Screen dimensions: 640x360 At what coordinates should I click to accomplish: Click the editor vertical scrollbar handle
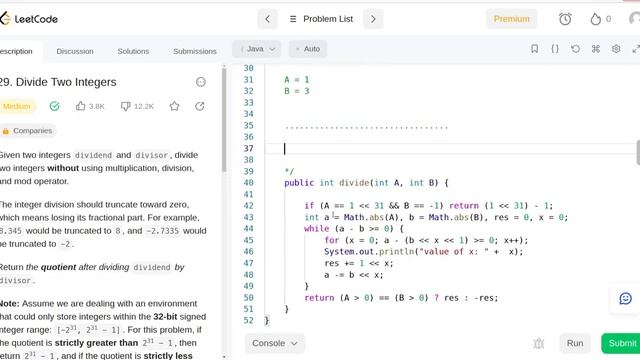click(x=638, y=152)
